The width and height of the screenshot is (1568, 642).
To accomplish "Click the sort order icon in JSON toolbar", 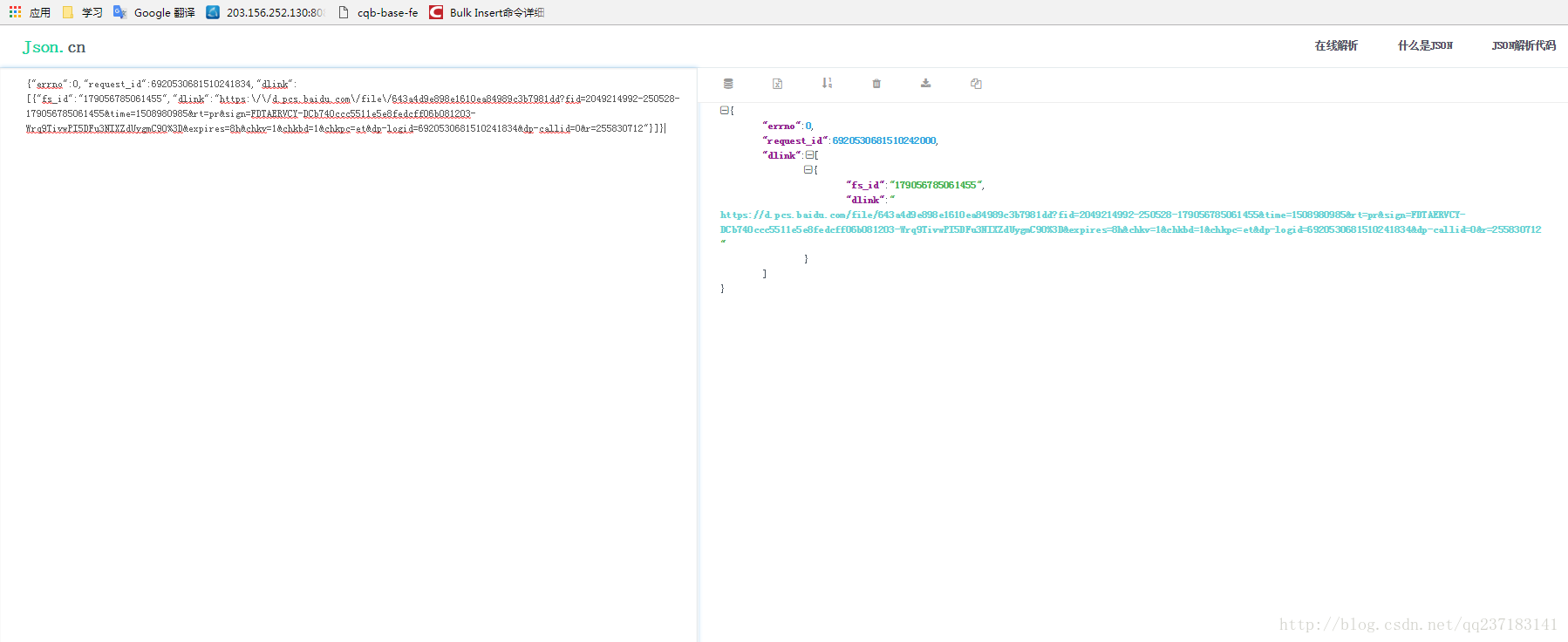I will [x=827, y=84].
